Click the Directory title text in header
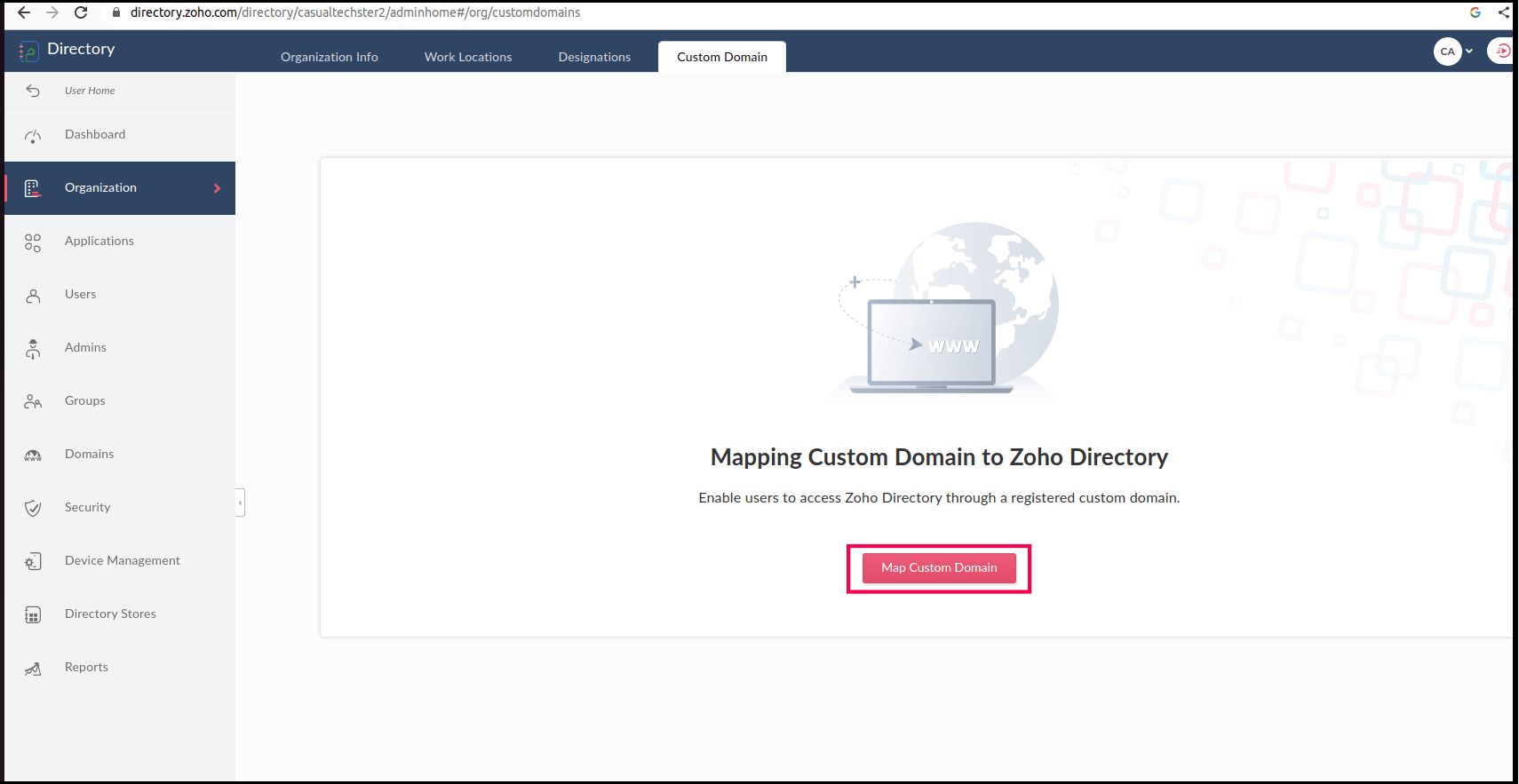This screenshot has width=1519, height=784. point(81,49)
